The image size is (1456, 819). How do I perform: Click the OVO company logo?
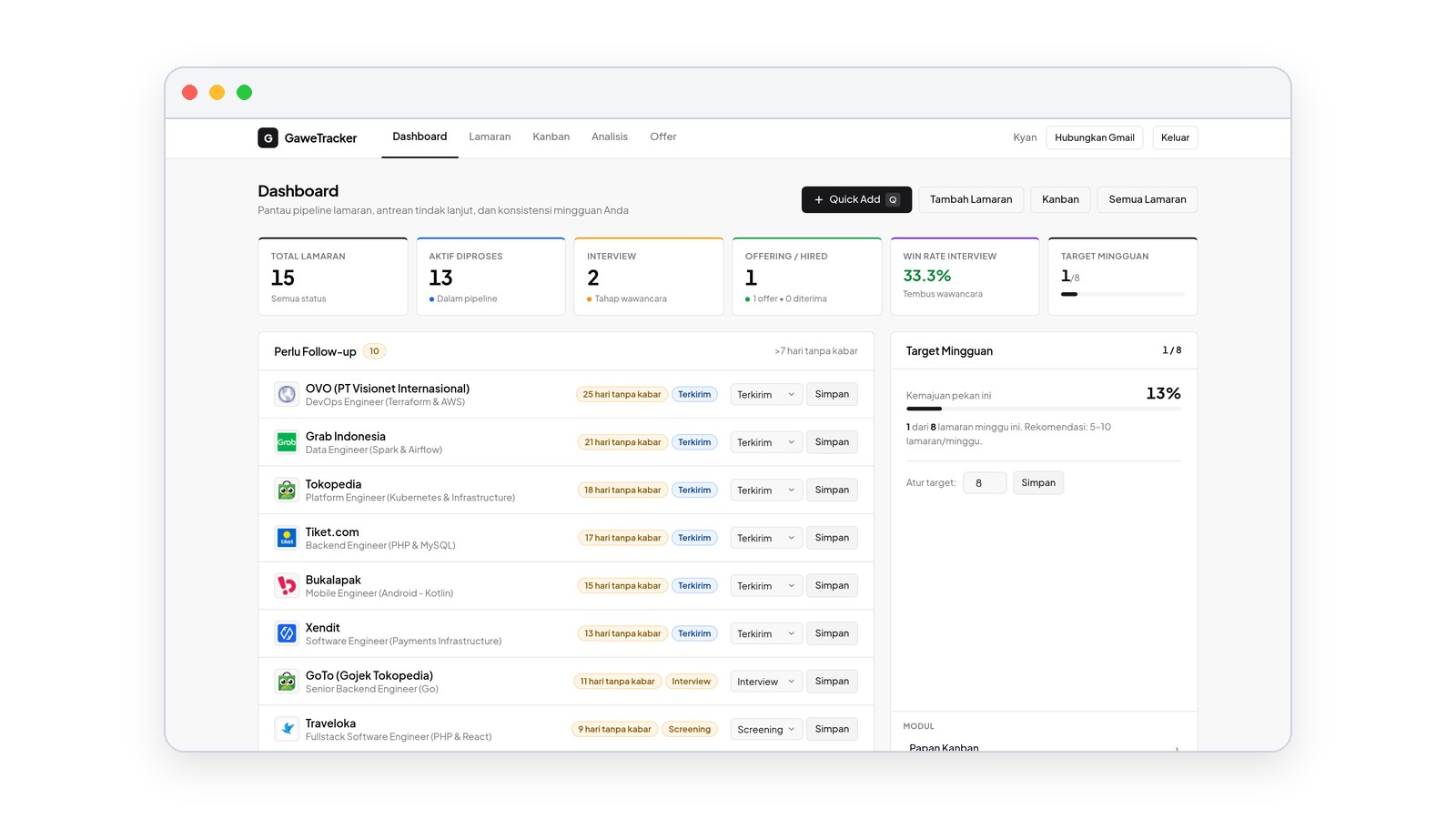pos(287,394)
